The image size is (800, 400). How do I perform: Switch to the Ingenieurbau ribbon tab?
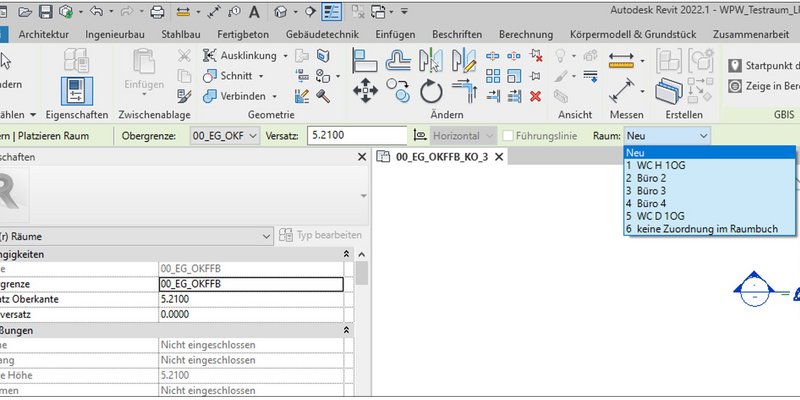coord(115,35)
